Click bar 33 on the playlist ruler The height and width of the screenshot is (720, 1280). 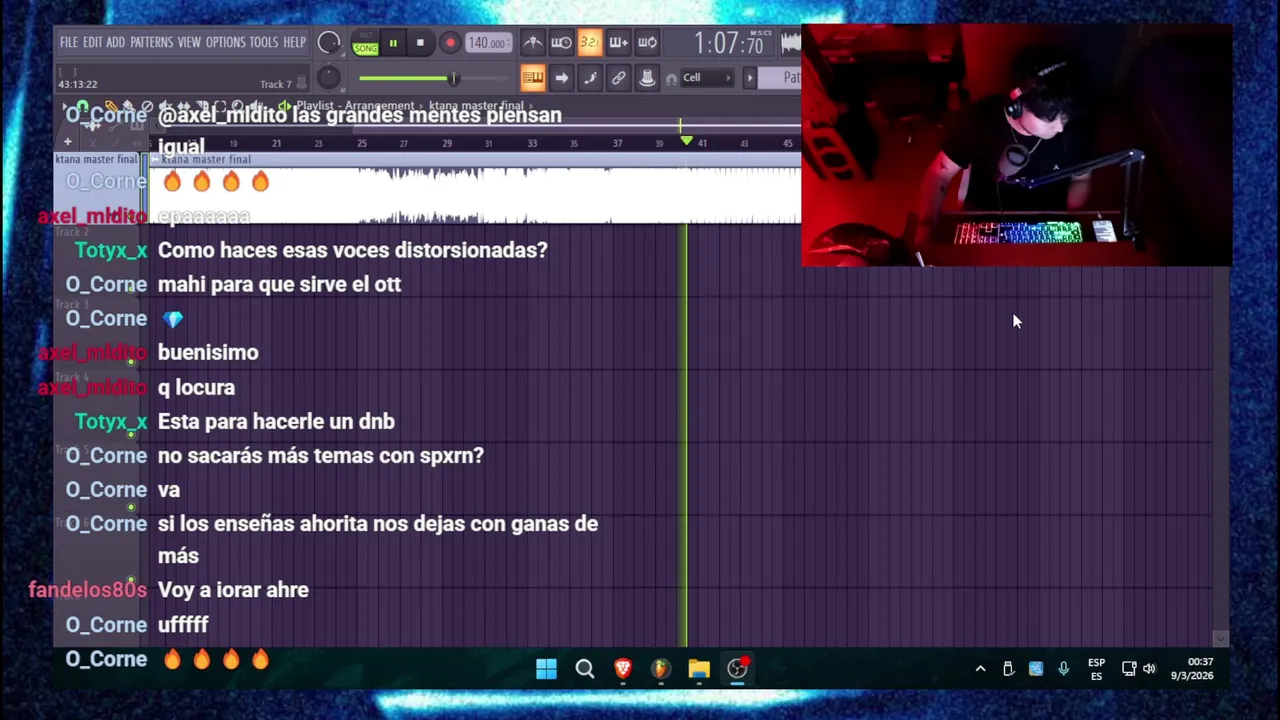click(532, 144)
